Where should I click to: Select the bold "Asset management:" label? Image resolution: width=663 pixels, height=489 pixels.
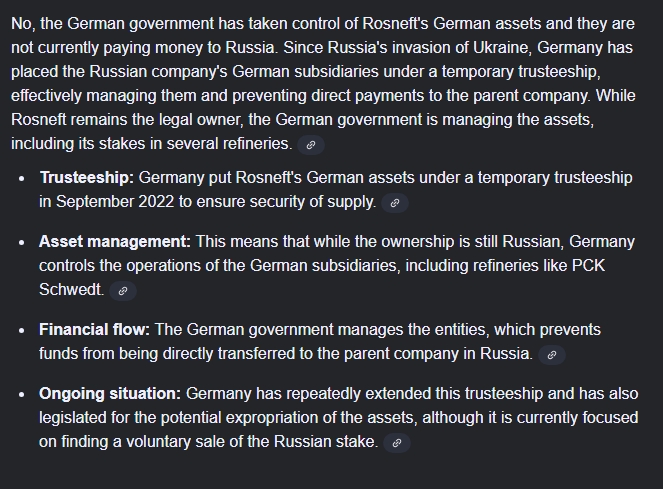115,242
